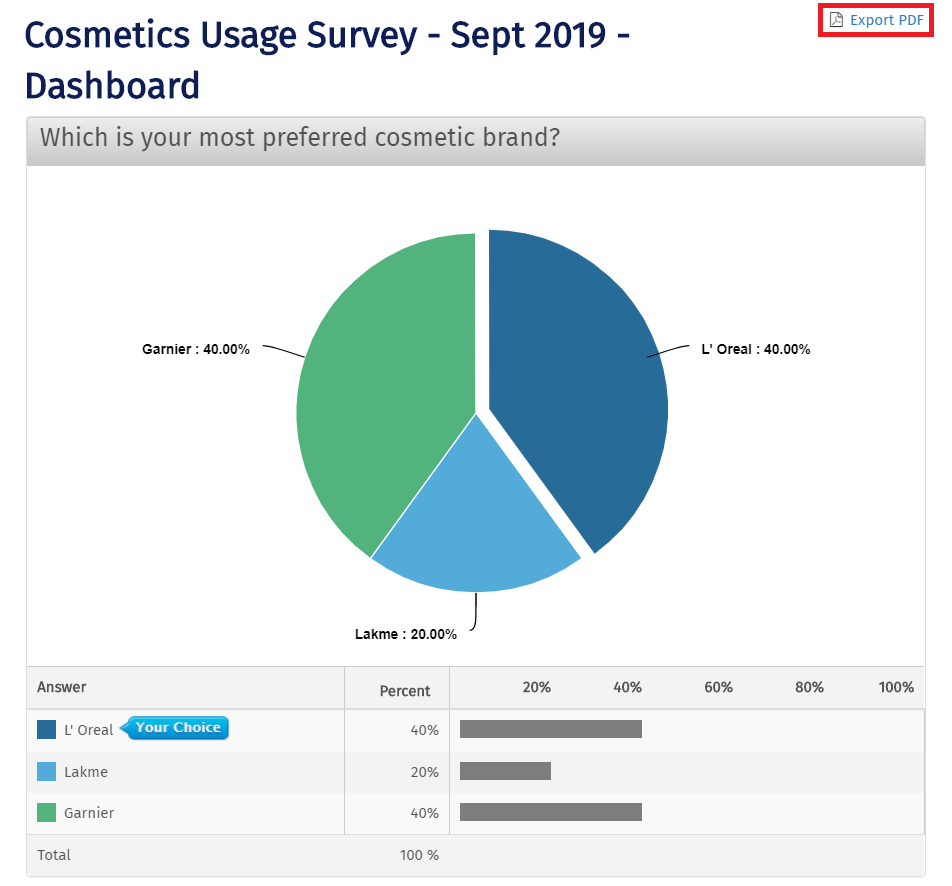This screenshot has width=952, height=886.
Task: Open the Answer column header options
Action: pyautogui.click(x=62, y=687)
